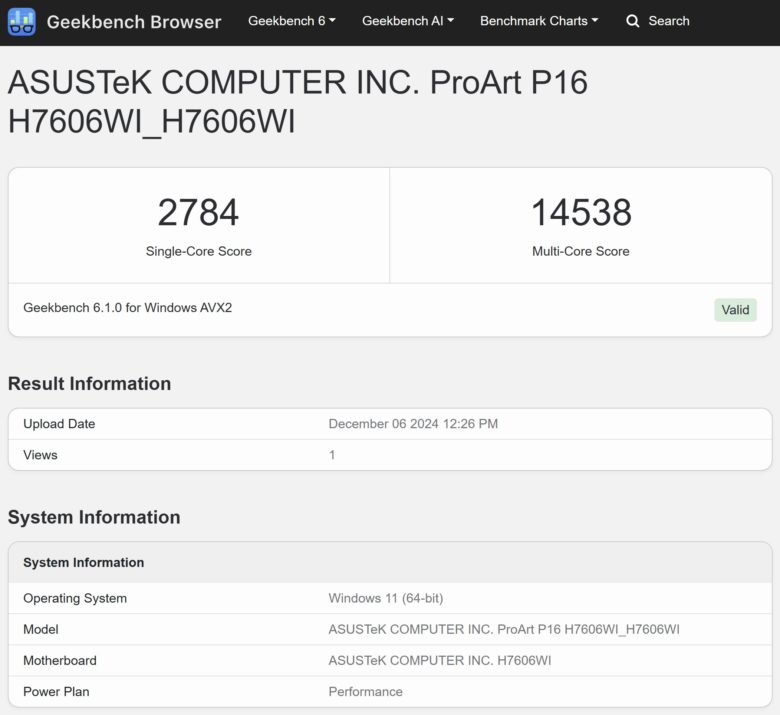Viewport: 780px width, 715px height.
Task: Click the Result Information heading
Action: pos(90,384)
